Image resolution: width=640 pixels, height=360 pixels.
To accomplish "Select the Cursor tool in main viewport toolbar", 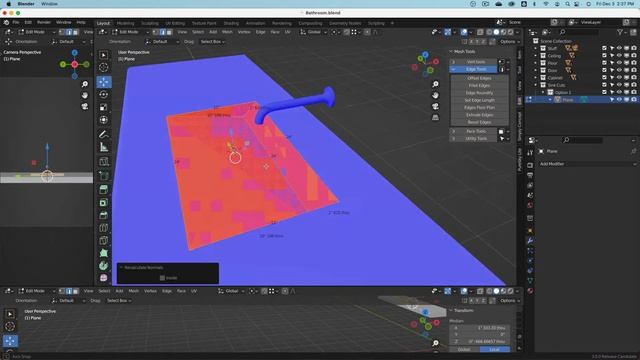I will coord(104,67).
